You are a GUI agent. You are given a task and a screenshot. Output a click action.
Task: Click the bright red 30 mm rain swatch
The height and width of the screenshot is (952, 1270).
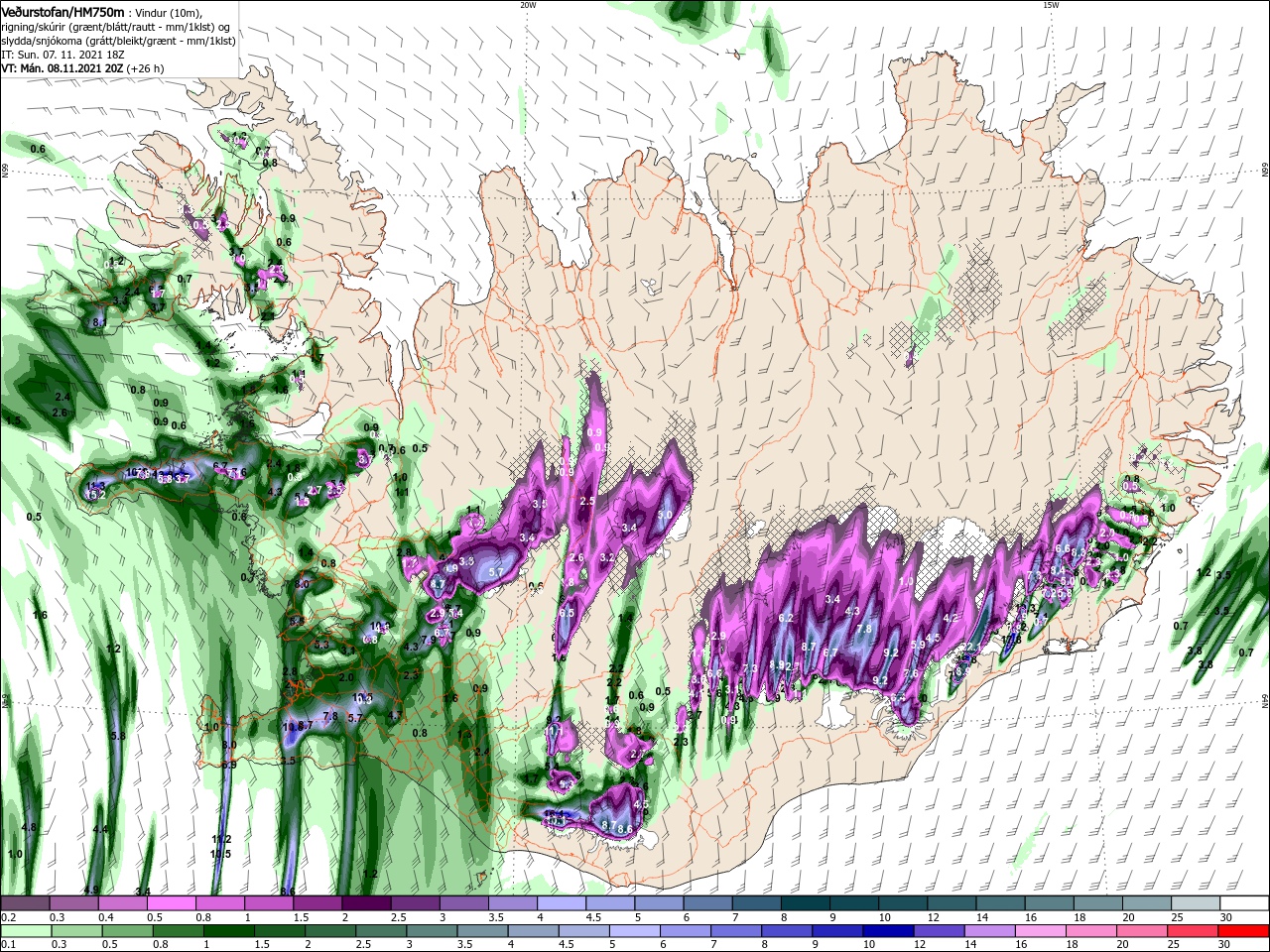pos(1245,931)
